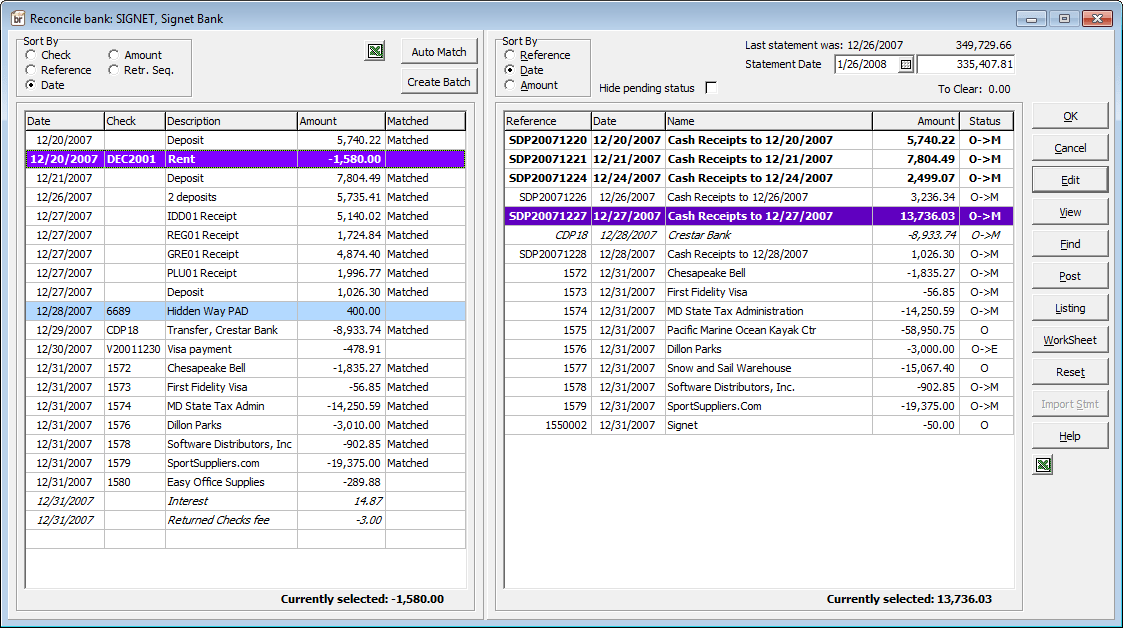
Task: Post the reconciliation
Action: [x=1070, y=275]
